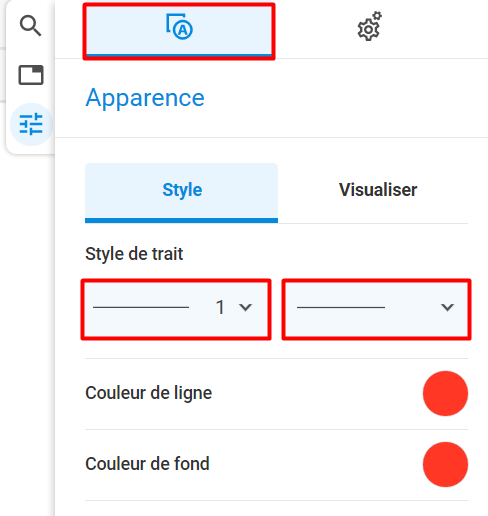Click the Apparence heading
This screenshot has height=516, width=488.
coord(145,98)
